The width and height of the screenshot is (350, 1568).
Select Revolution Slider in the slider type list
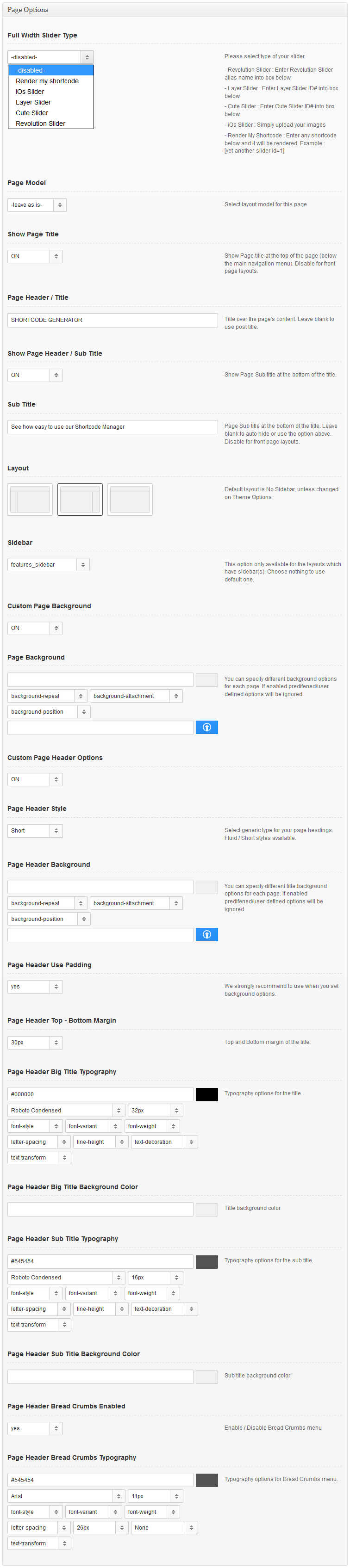click(40, 123)
